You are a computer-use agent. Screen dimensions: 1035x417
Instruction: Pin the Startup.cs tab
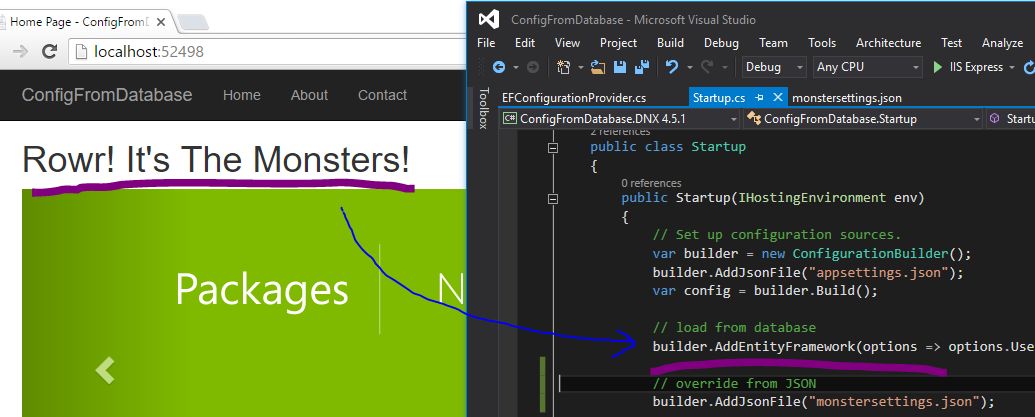click(x=759, y=98)
